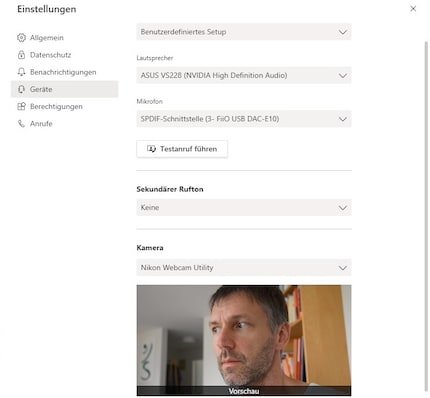Expand the Lautsprecher ASUS VS228 dropdown
430x398 pixels.
244,75
